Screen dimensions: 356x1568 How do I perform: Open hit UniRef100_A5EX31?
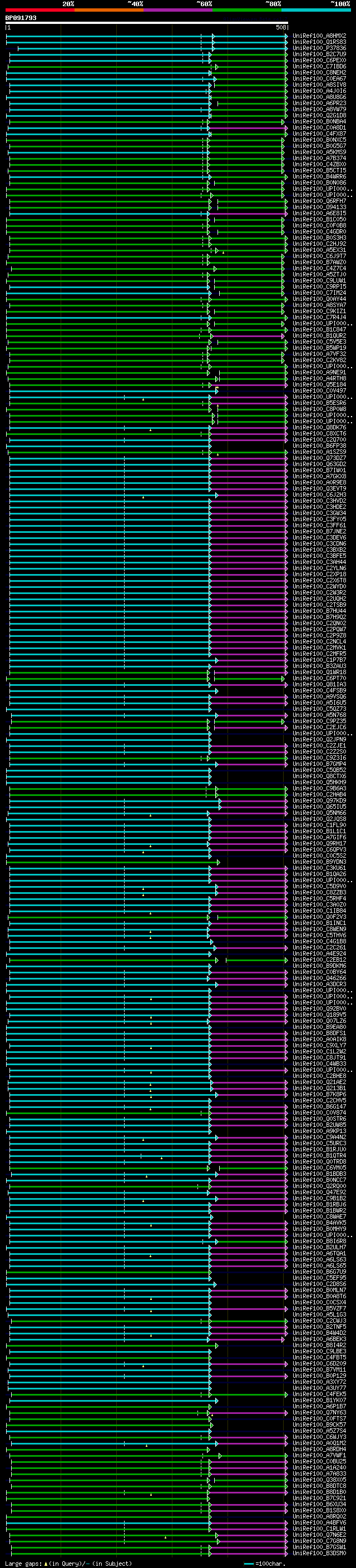pos(319,250)
